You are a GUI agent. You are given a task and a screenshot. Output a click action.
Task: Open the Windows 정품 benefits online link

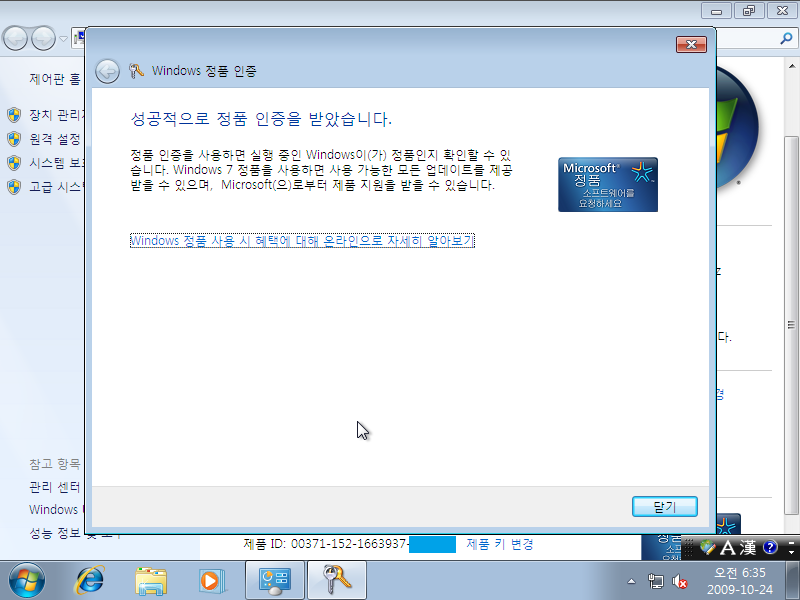(302, 241)
